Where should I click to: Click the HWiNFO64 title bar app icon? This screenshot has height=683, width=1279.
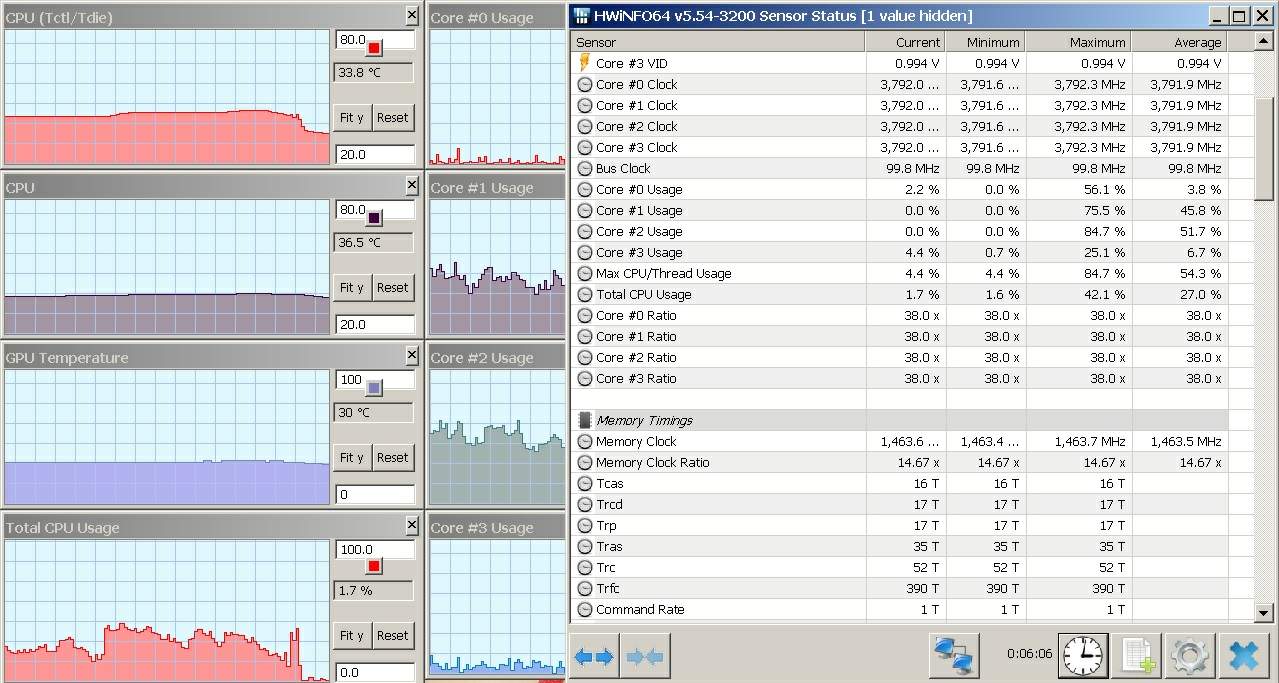581,16
